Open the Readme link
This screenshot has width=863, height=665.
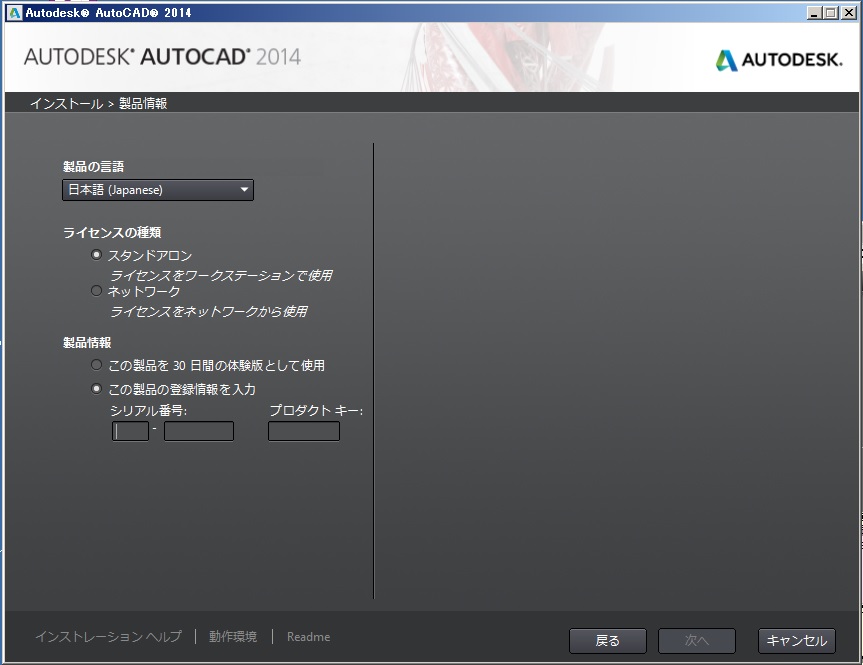(308, 636)
